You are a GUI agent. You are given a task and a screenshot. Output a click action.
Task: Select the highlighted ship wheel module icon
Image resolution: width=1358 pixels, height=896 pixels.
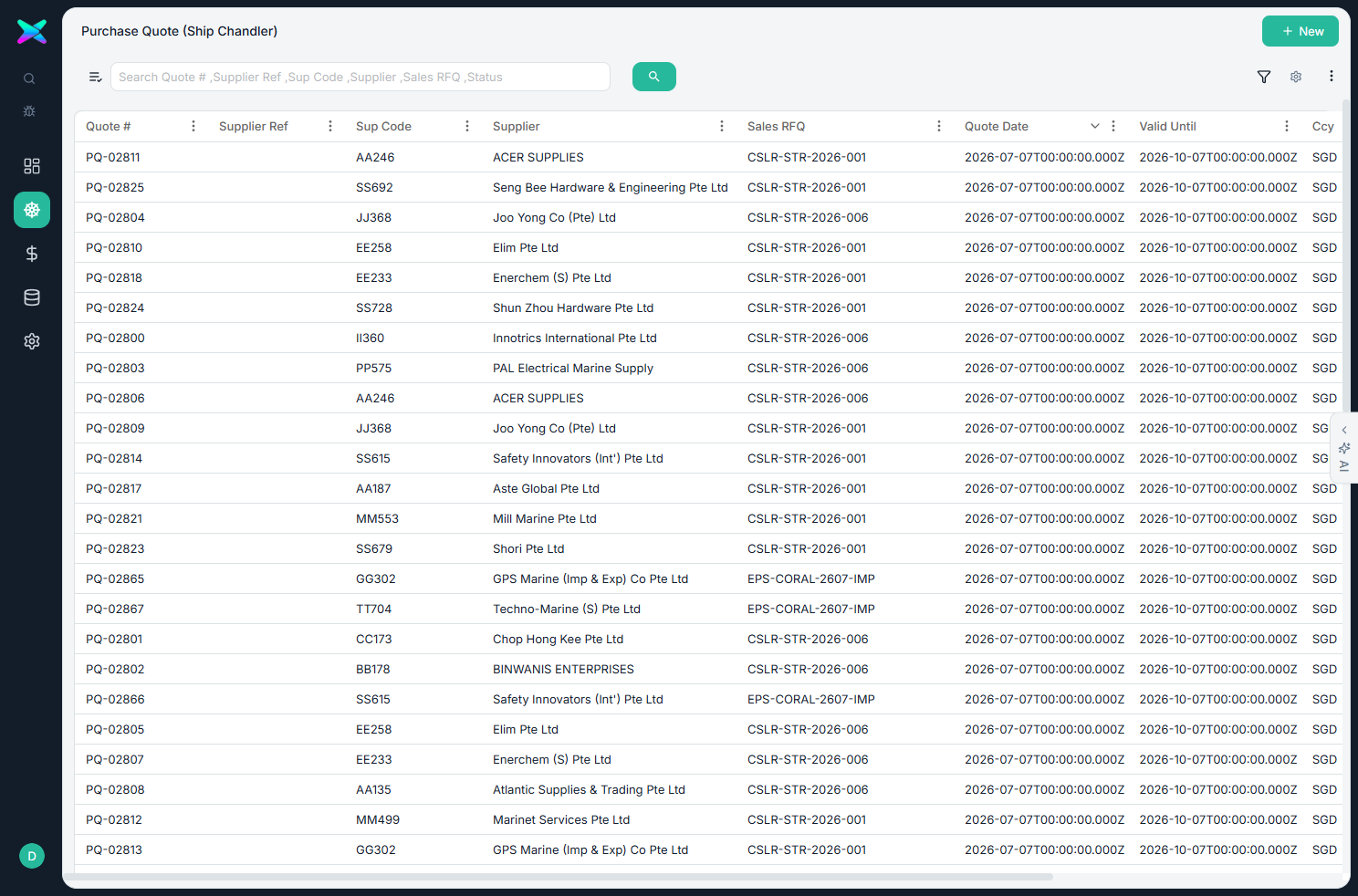pos(32,210)
